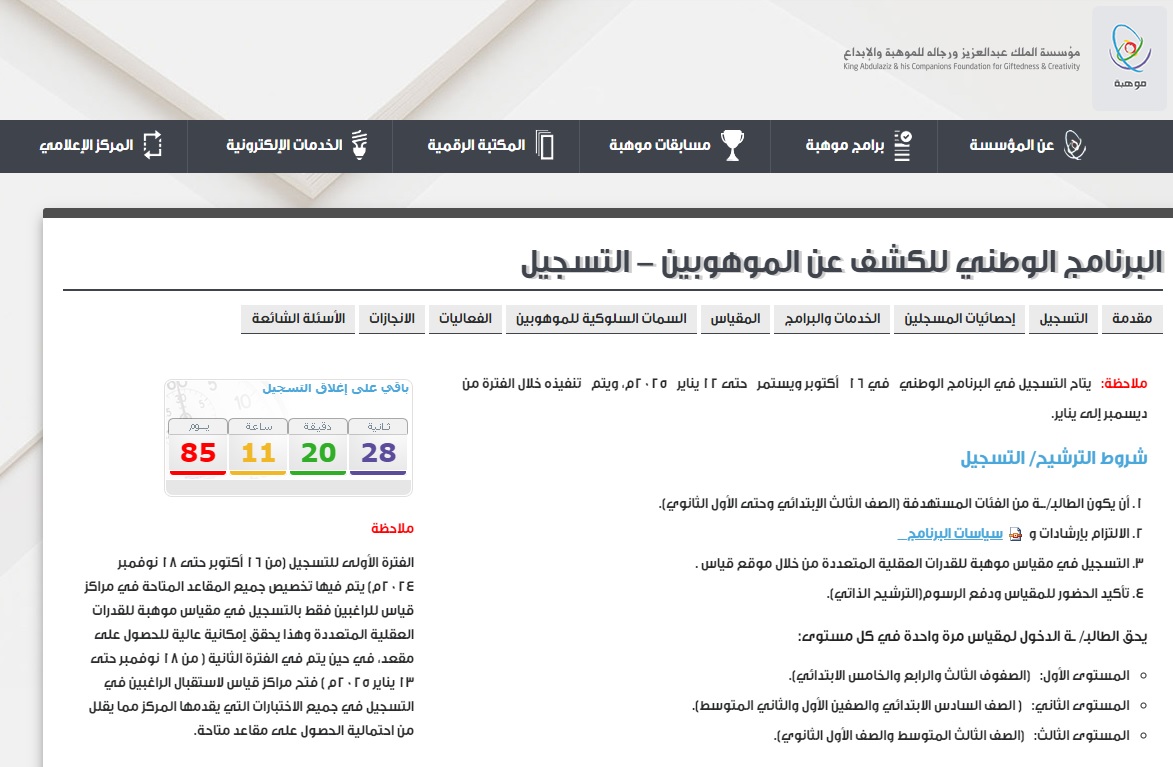Click the red ملاحظة heading above the side note
Viewport: 1173px width, 767px height.
[x=392, y=528]
